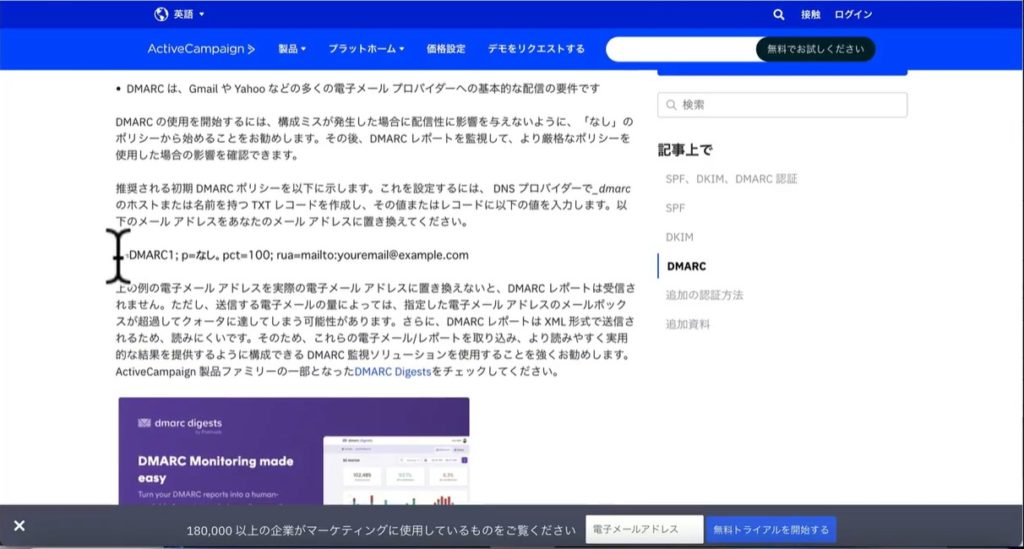Expand the 英語 language dropdown
The image size is (1024, 549).
pos(188,15)
